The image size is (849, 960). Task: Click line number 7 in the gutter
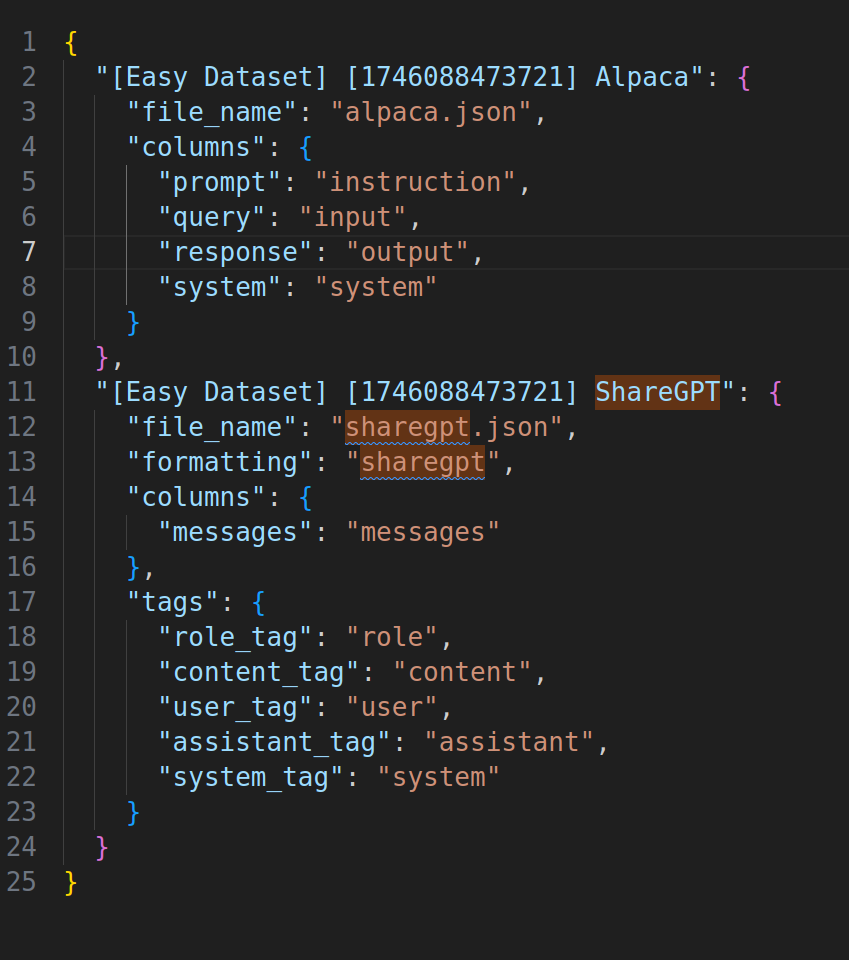(x=29, y=252)
